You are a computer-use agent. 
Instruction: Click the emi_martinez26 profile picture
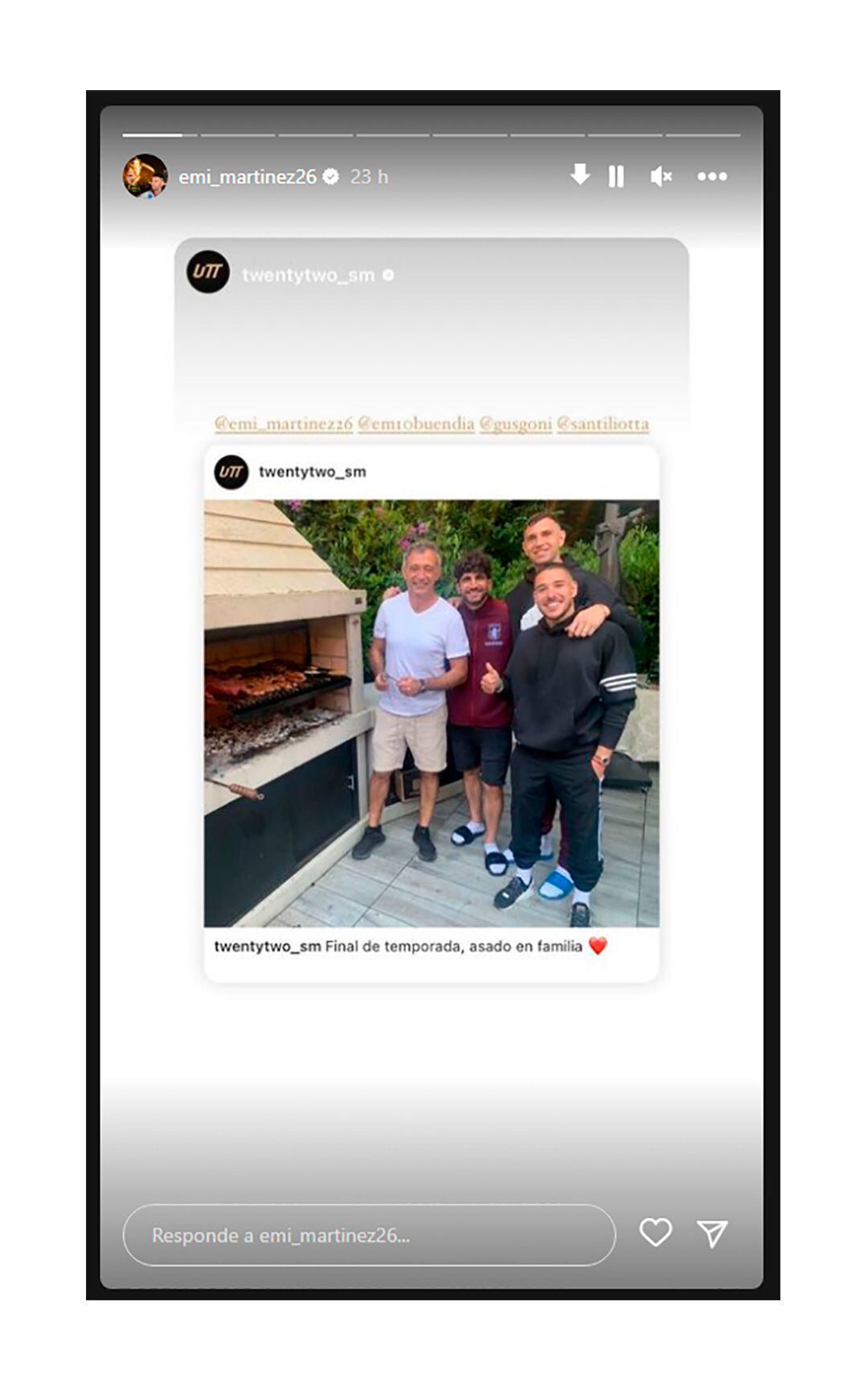click(x=145, y=176)
